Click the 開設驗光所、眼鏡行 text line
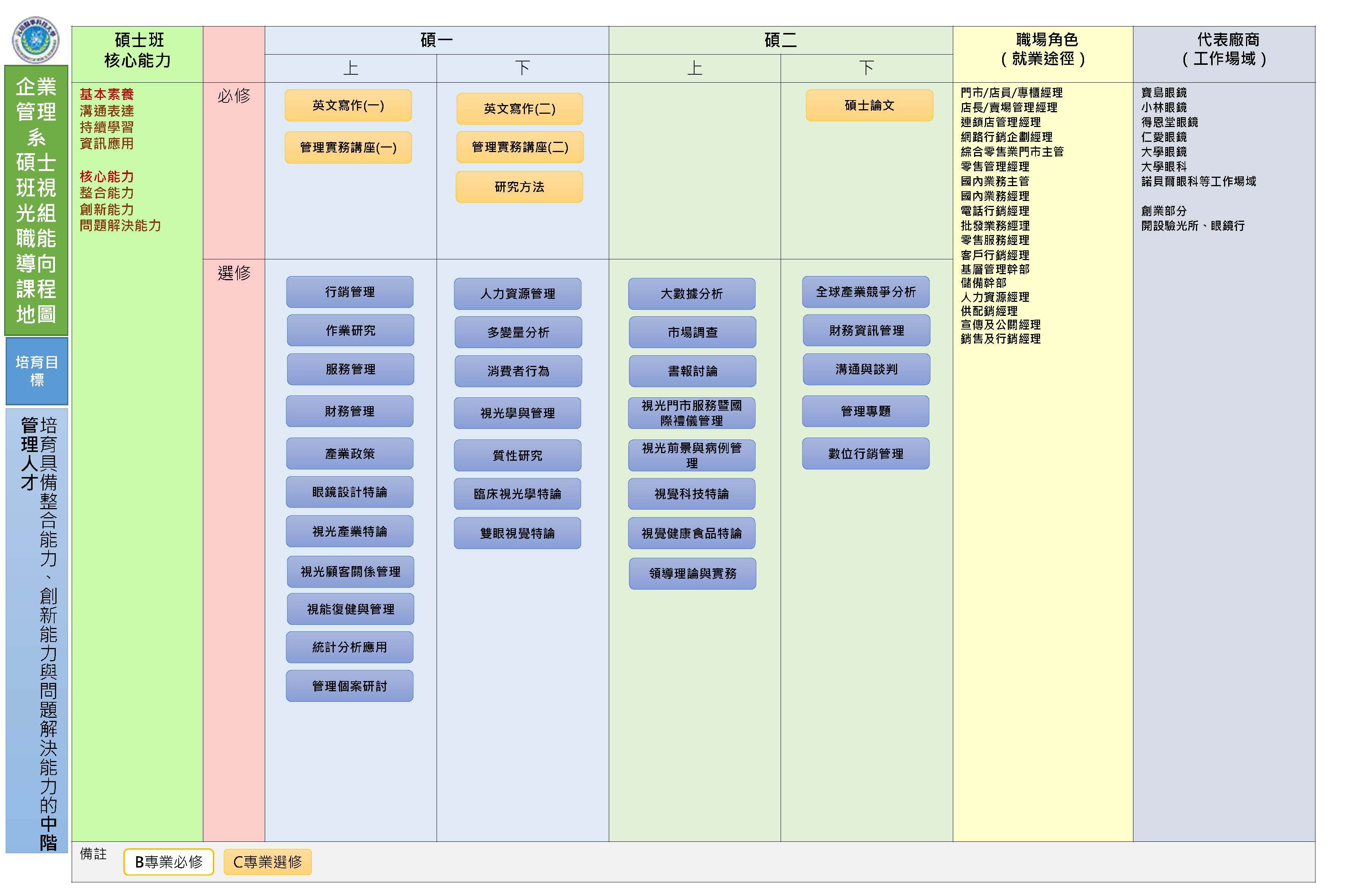The height and width of the screenshot is (896, 1353). coord(1193,226)
